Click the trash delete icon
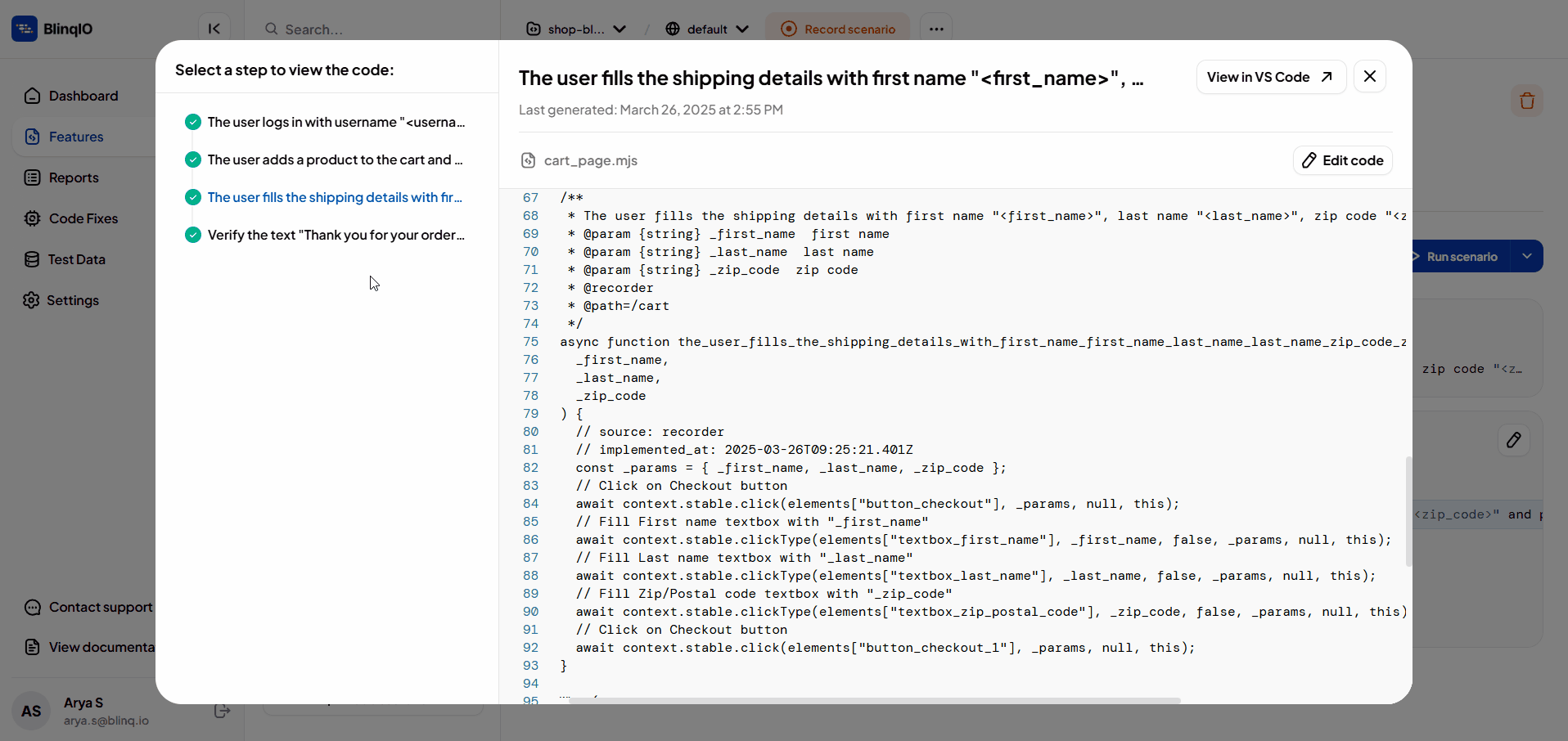This screenshot has height=741, width=1568. coord(1527,101)
